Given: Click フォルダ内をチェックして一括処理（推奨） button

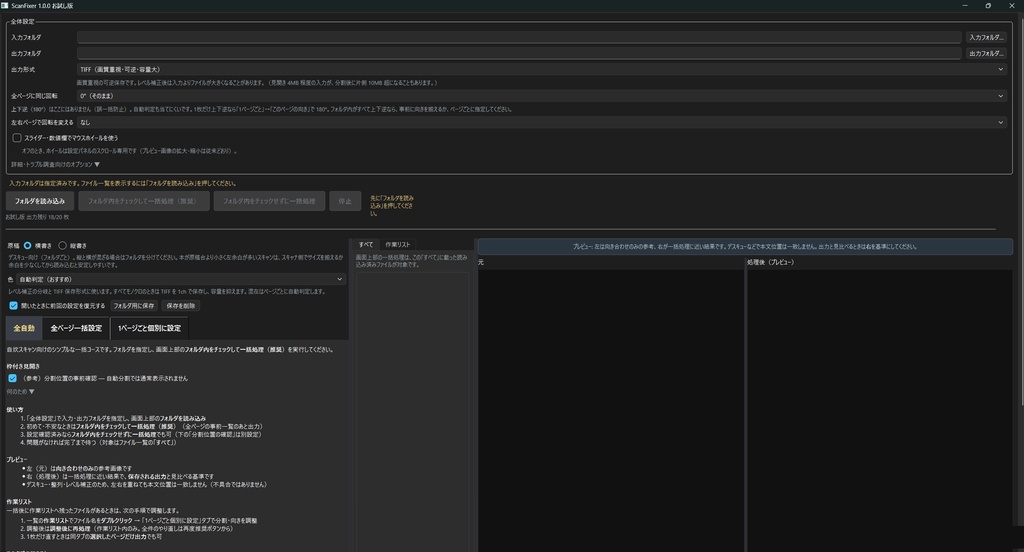Looking at the screenshot, I should tap(144, 201).
